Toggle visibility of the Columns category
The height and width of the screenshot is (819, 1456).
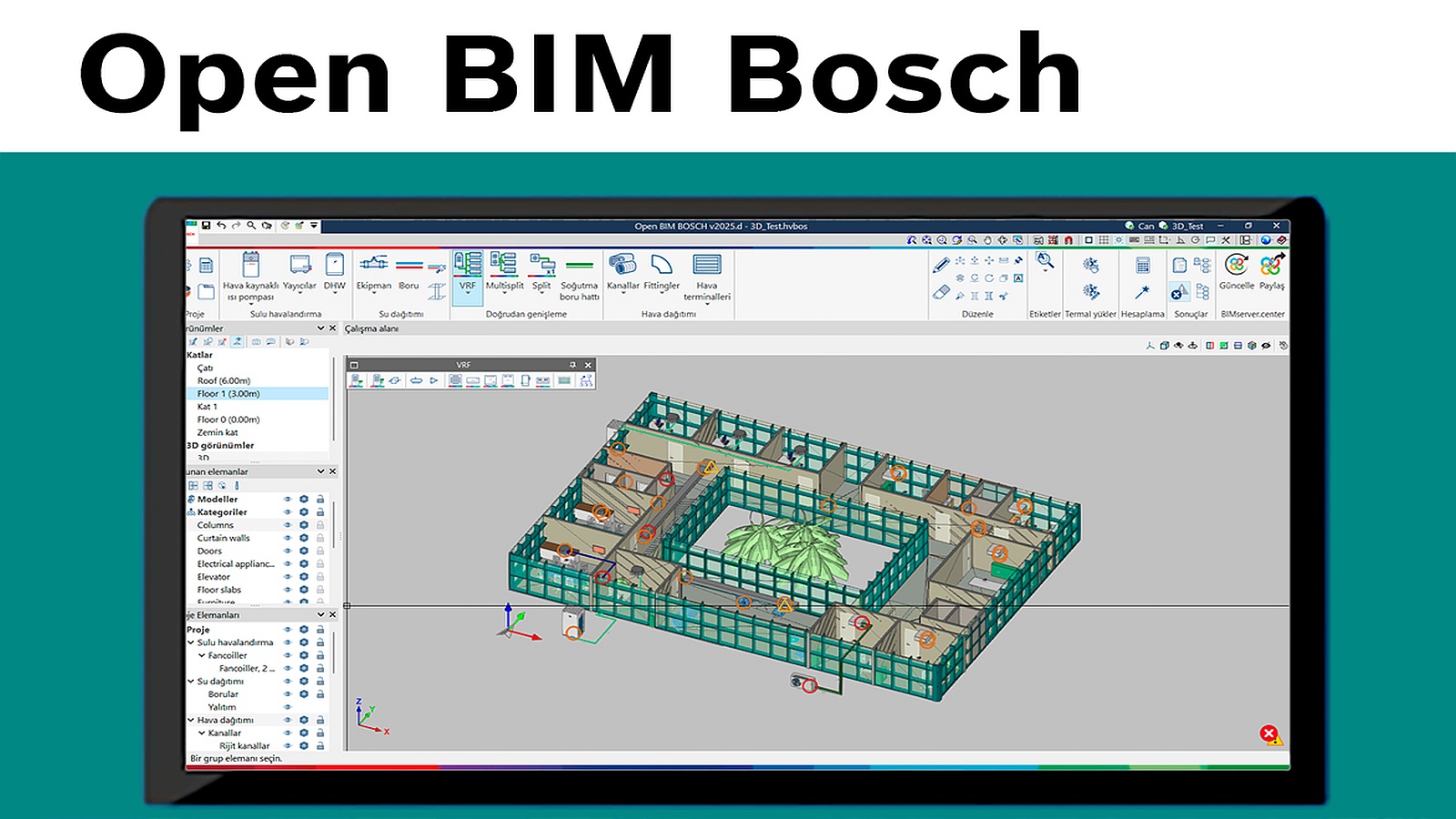tap(287, 525)
